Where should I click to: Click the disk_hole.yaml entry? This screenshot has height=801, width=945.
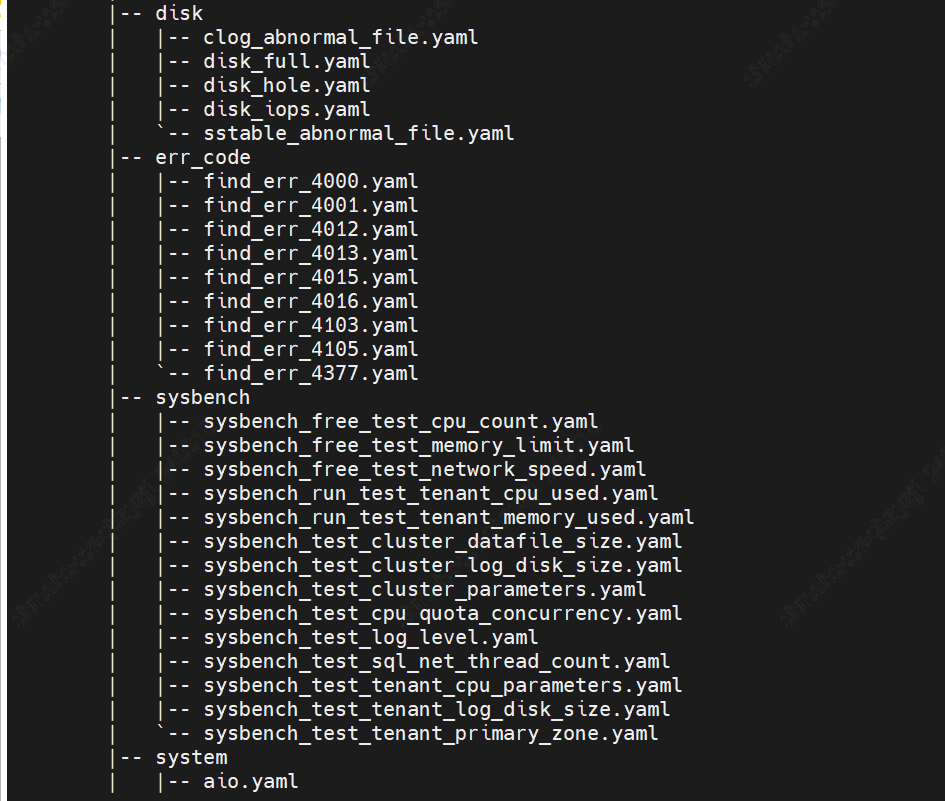[287, 86]
